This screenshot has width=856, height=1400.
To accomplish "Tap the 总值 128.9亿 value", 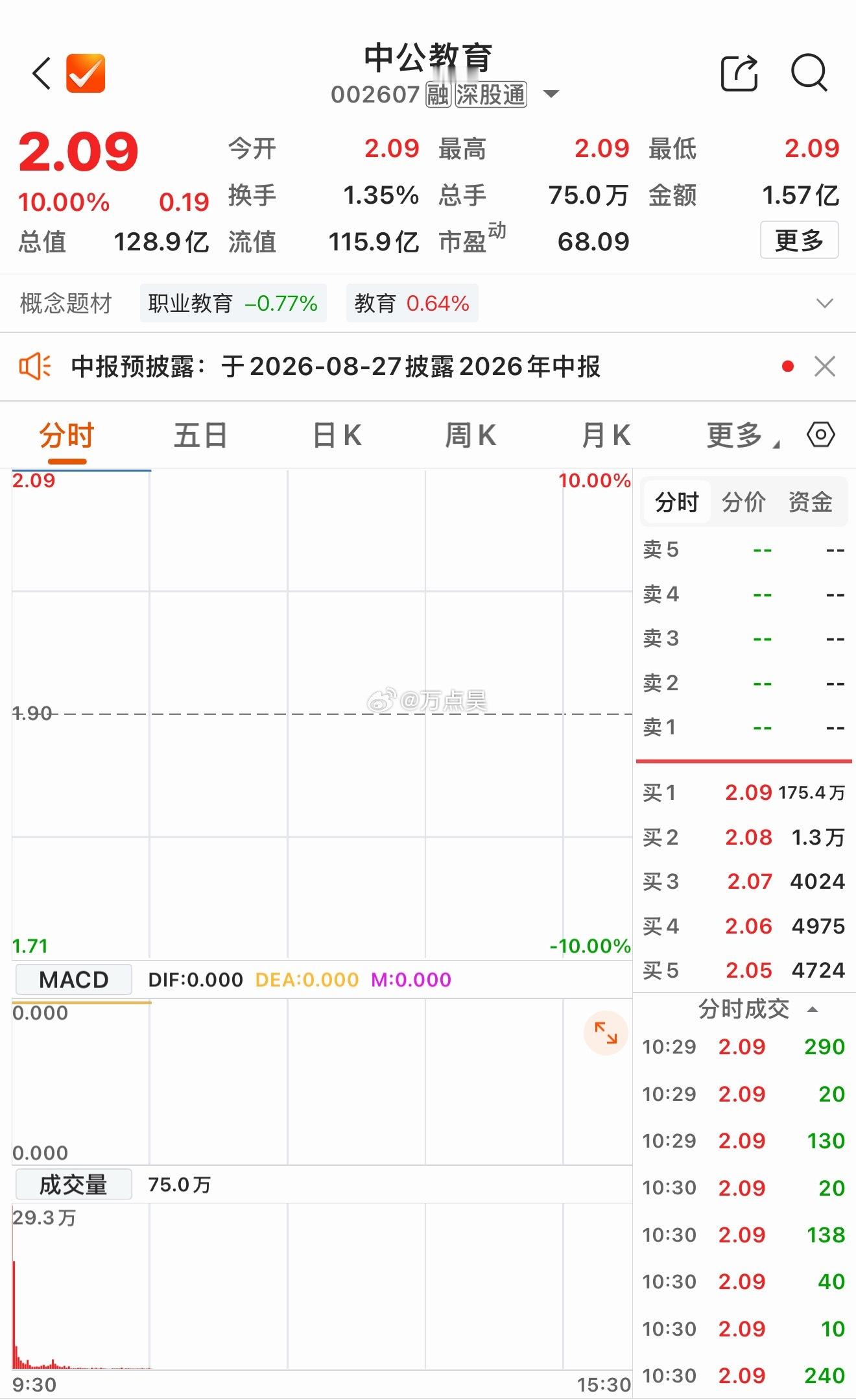I will (x=161, y=242).
